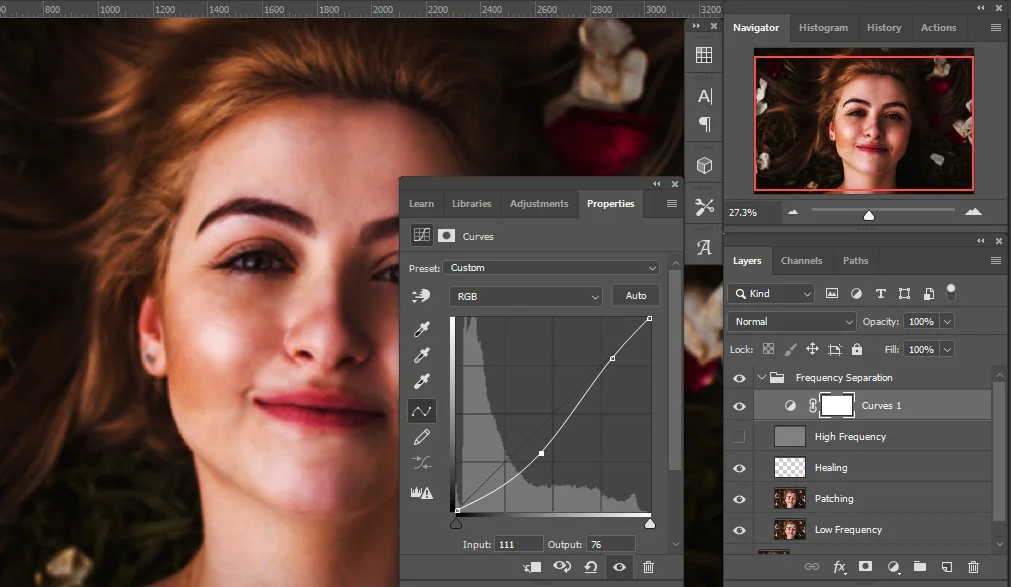Reset curves to adjustment defaults
The height and width of the screenshot is (587, 1011).
click(x=591, y=567)
